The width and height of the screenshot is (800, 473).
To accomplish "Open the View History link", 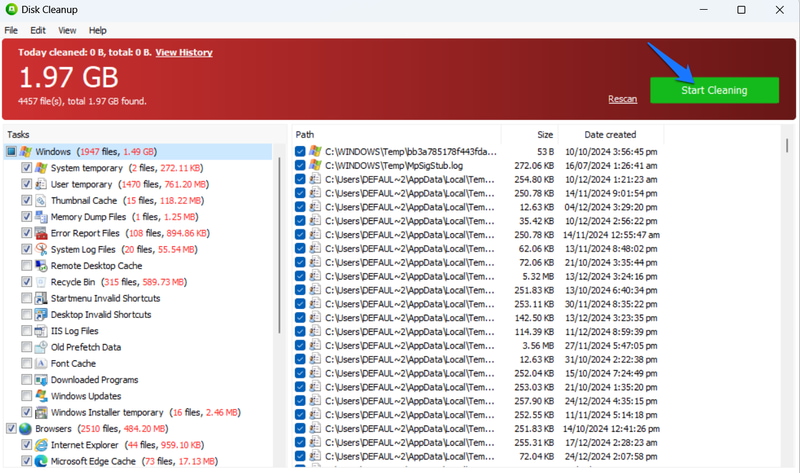I will pos(184,53).
